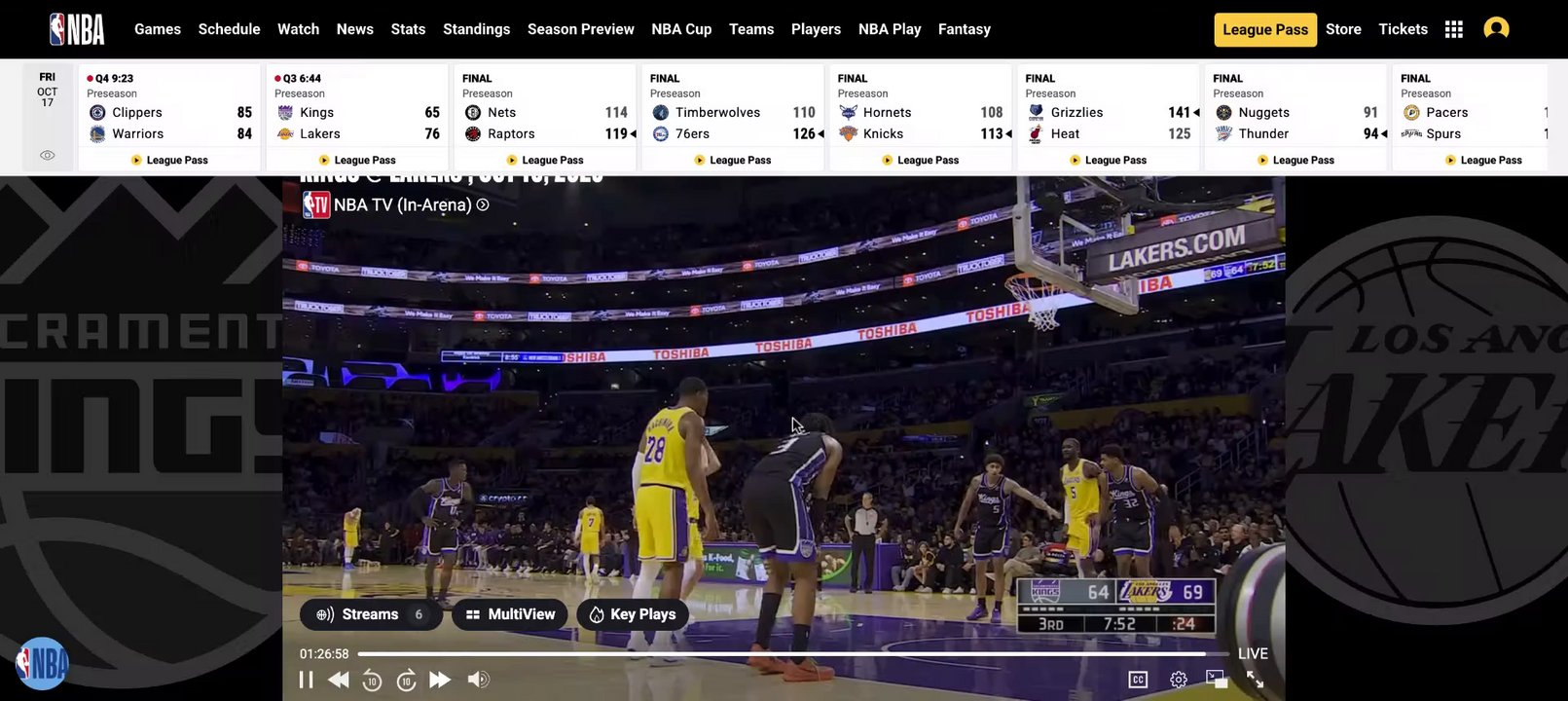The image size is (1568, 701).
Task: Open video settings gear icon
Action: (1178, 680)
